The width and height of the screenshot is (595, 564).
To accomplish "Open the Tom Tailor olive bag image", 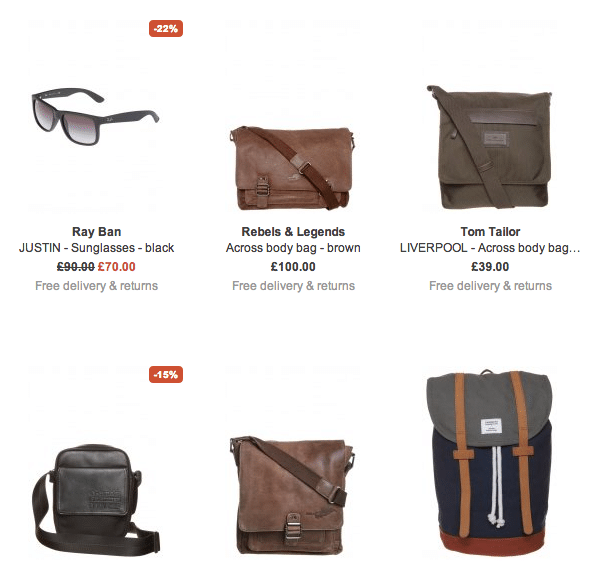I will point(489,147).
